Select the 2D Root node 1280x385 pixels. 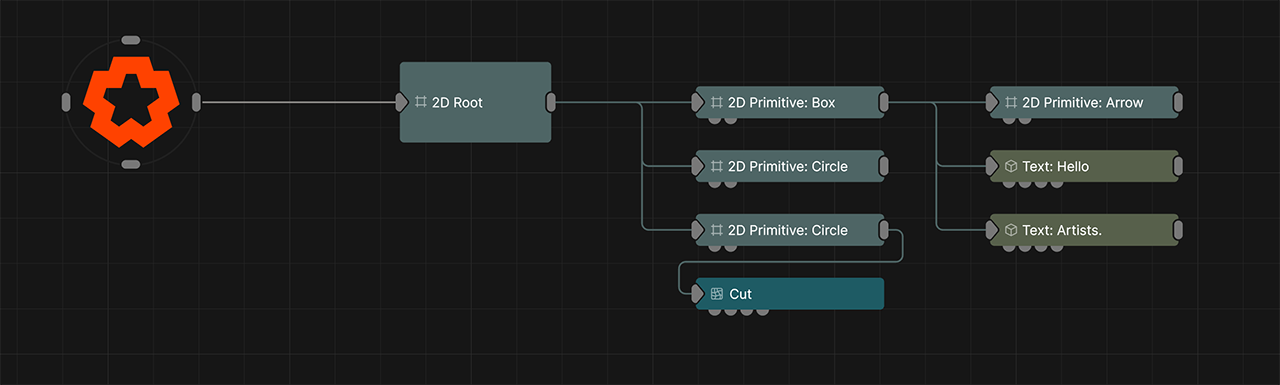click(x=475, y=102)
